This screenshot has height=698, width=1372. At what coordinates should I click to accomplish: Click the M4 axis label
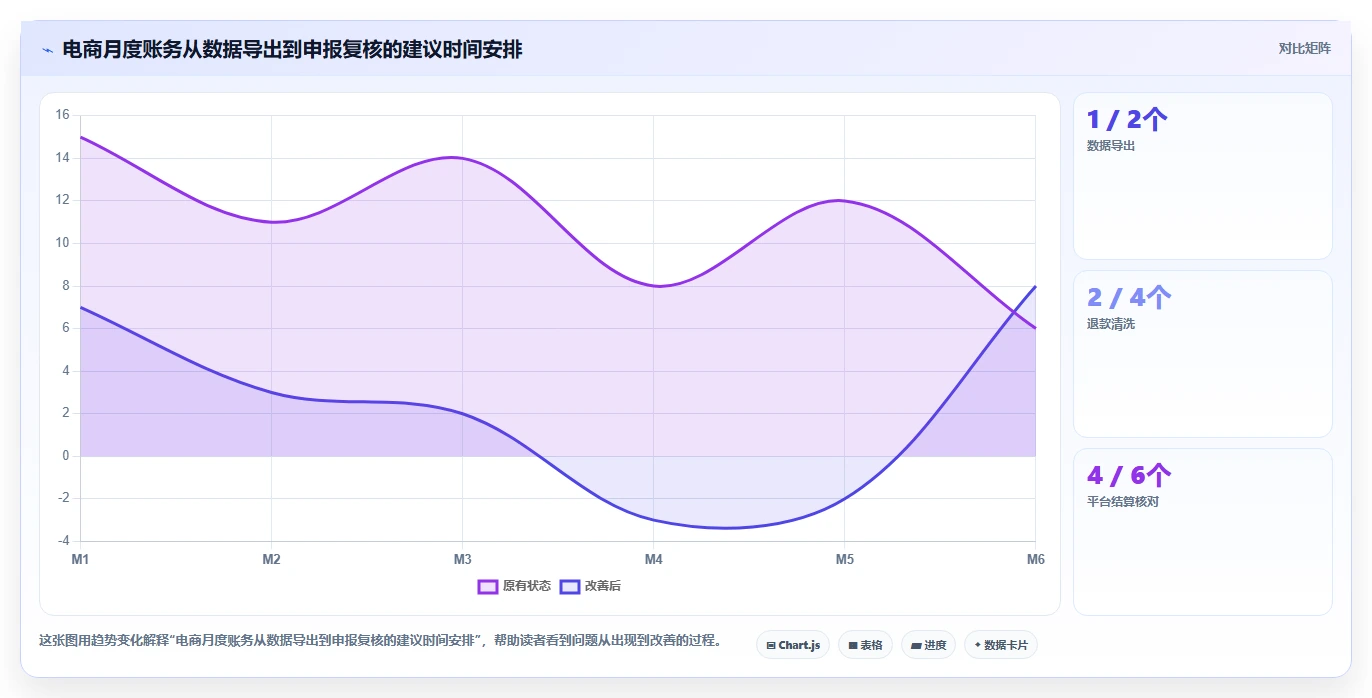[x=653, y=559]
